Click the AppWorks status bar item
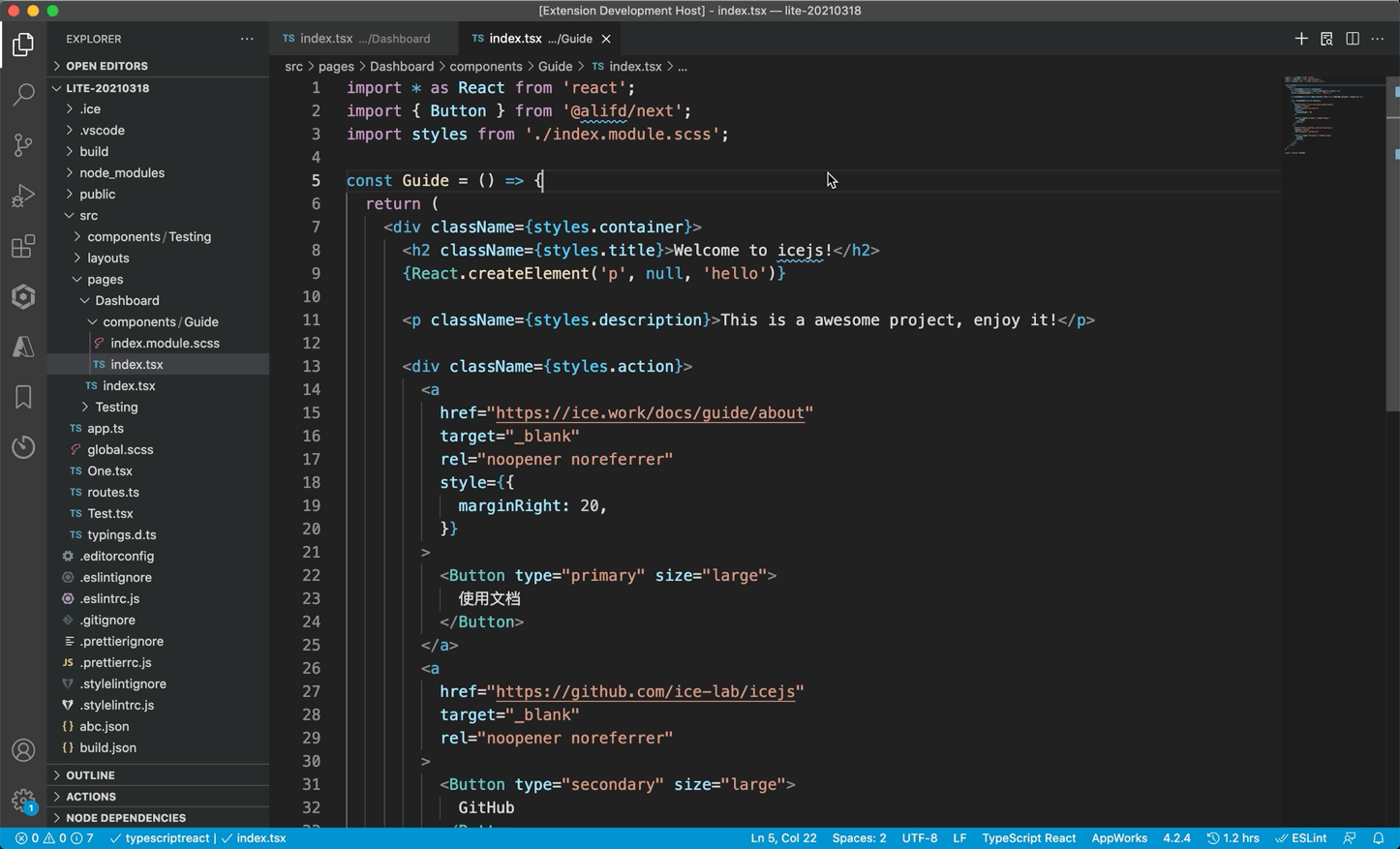Image resolution: width=1400 pixels, height=849 pixels. [x=1119, y=838]
